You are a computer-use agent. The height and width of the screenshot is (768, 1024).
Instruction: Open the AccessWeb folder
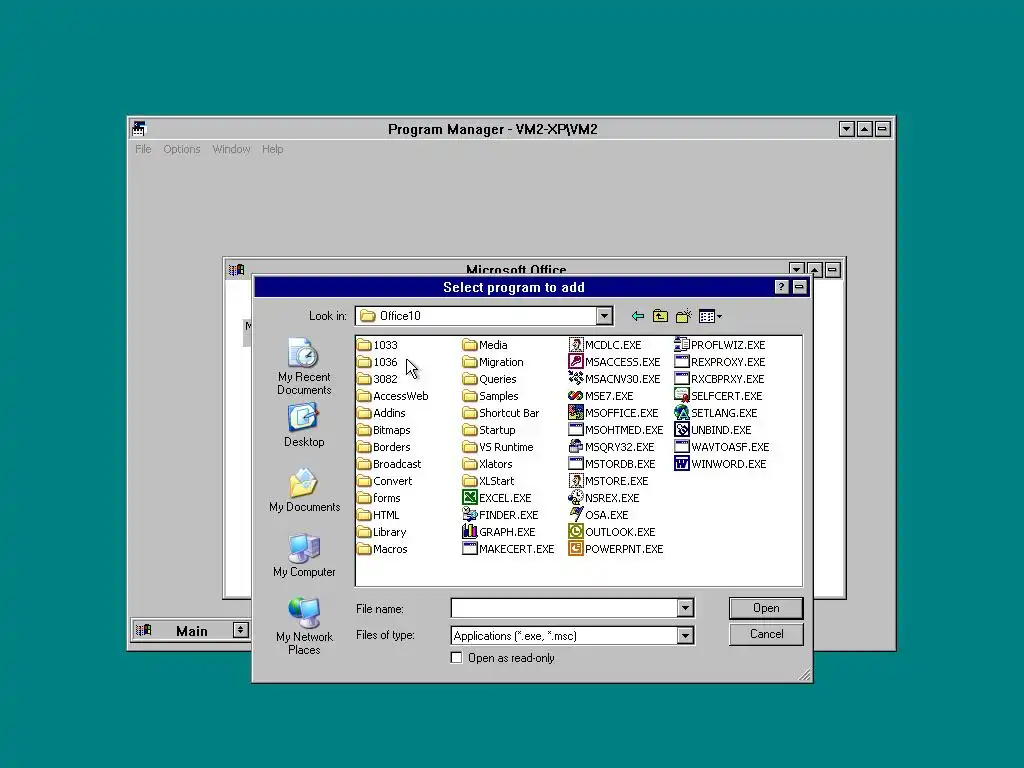pyautogui.click(x=393, y=396)
